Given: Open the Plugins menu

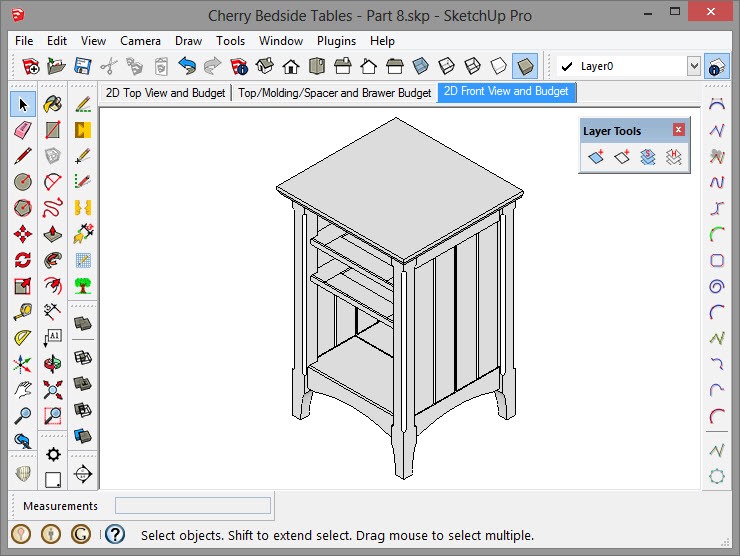Looking at the screenshot, I should point(337,41).
